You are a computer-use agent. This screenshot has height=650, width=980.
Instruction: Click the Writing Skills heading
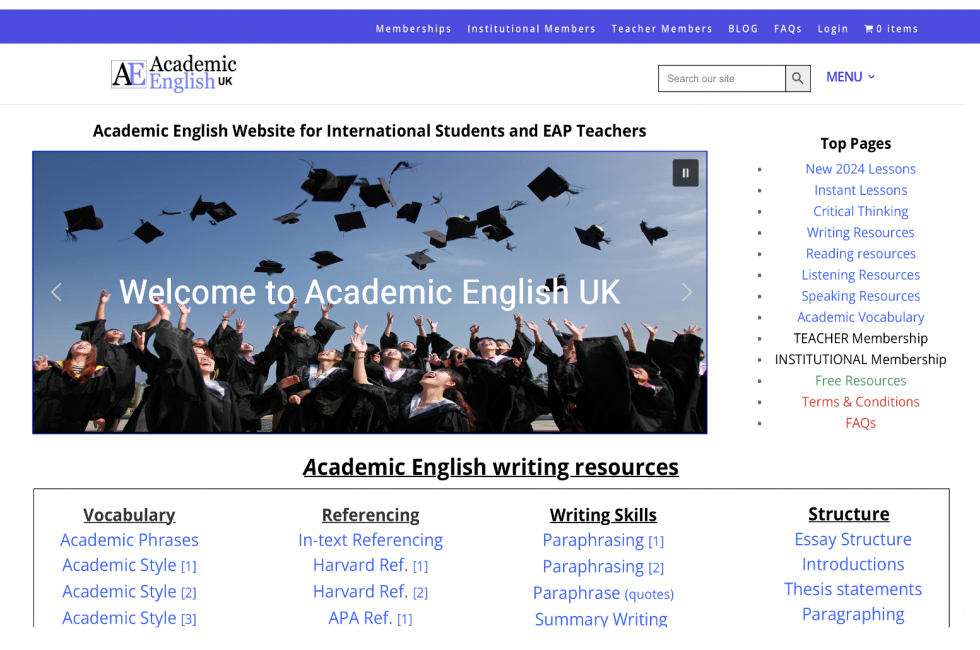[x=603, y=515]
